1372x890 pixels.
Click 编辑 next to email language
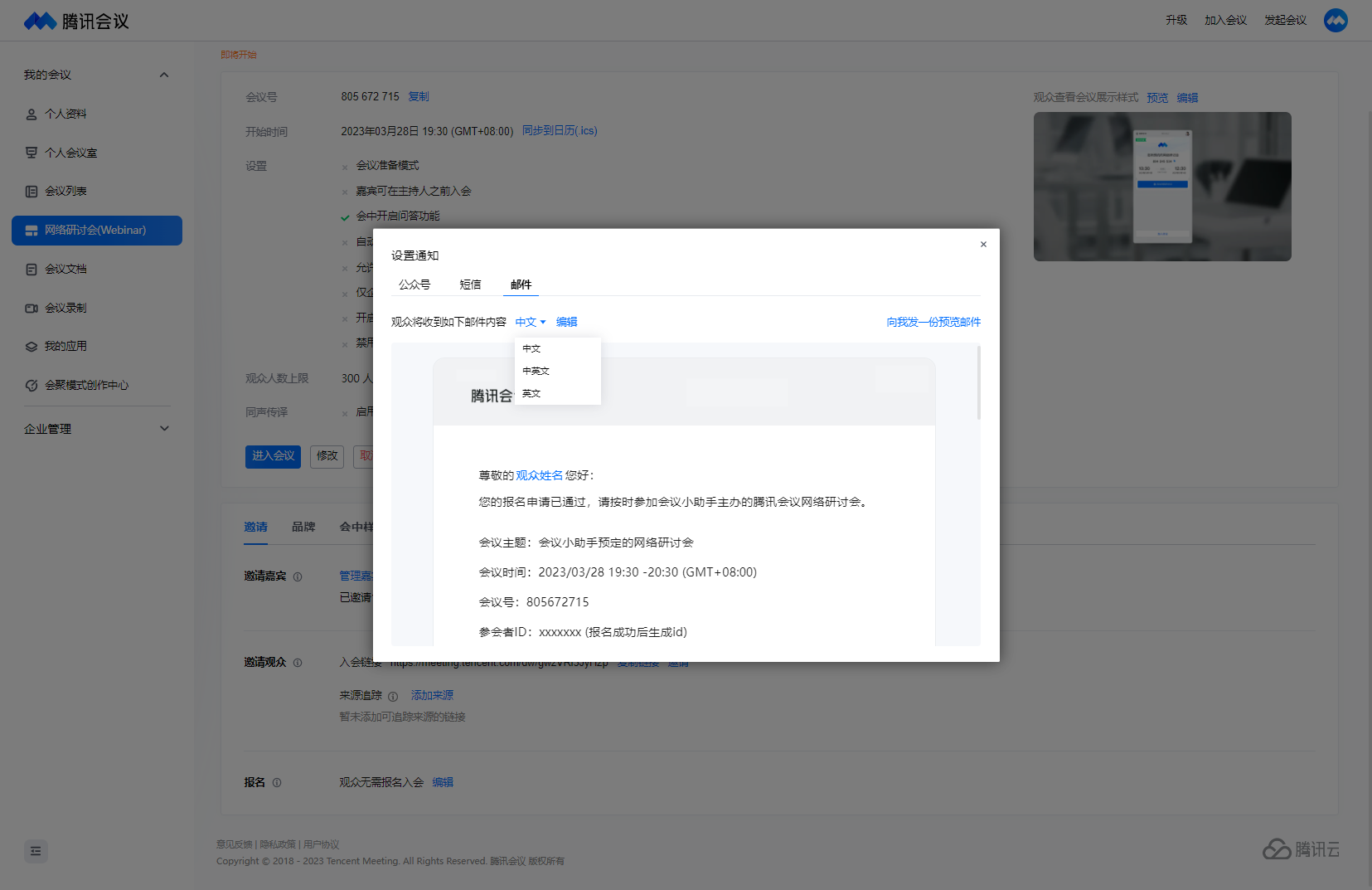coord(566,322)
